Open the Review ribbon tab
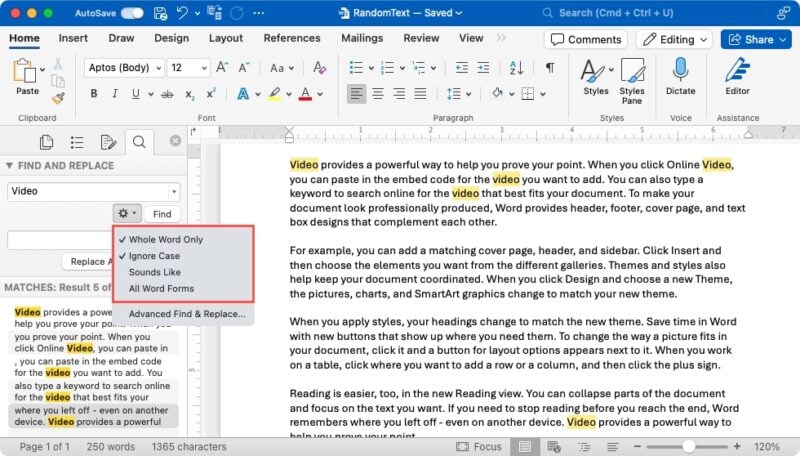Image resolution: width=800 pixels, height=456 pixels. (421, 38)
